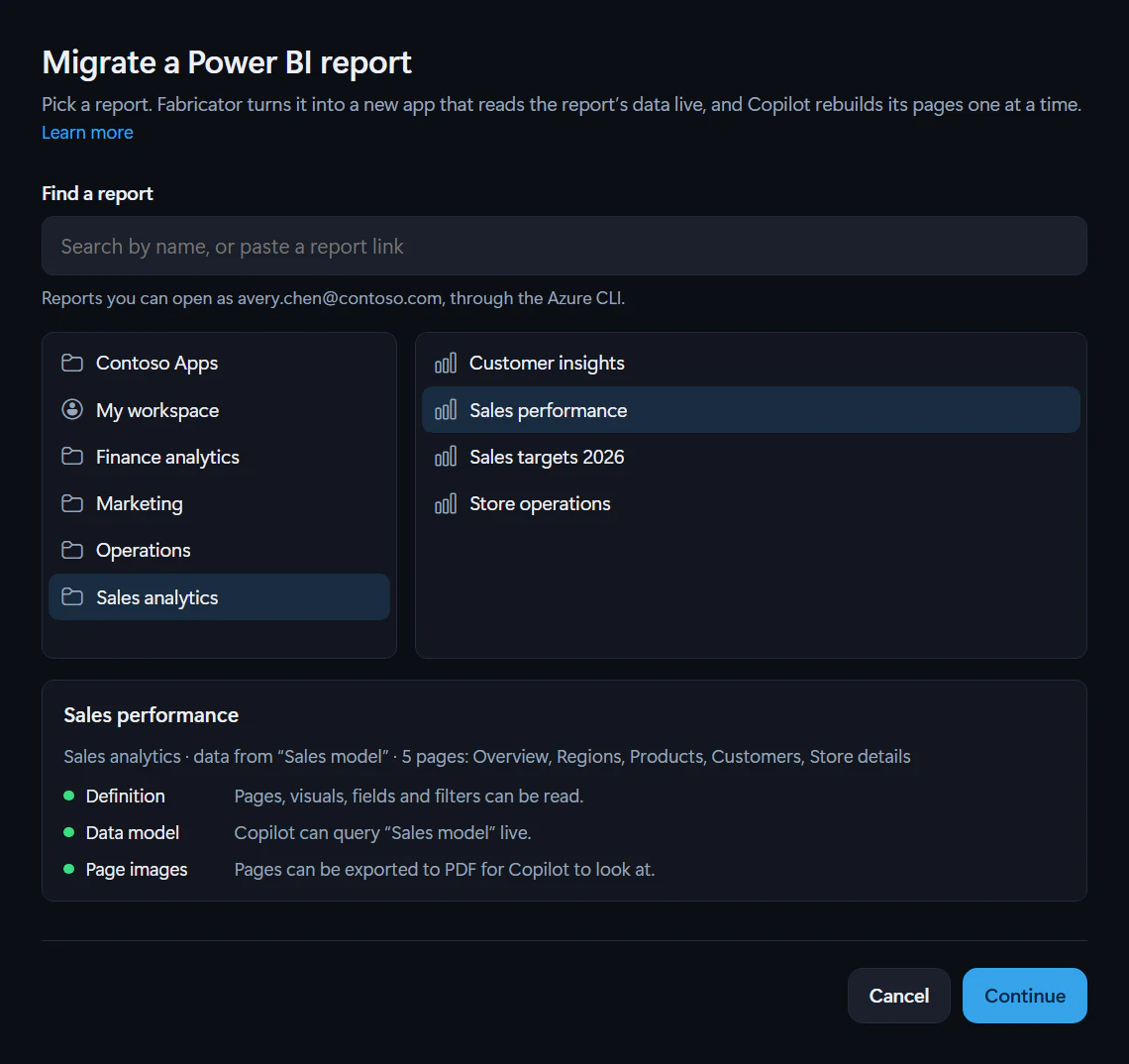Click the "Page images" check label

point(137,870)
